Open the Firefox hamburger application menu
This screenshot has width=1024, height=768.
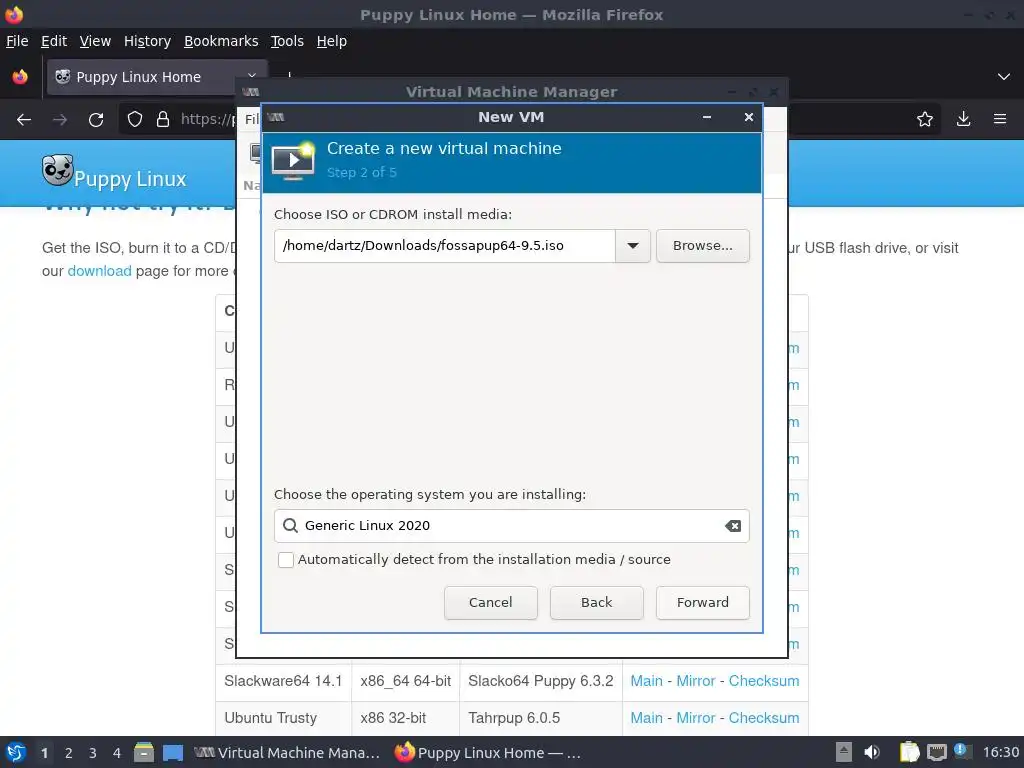click(1000, 120)
